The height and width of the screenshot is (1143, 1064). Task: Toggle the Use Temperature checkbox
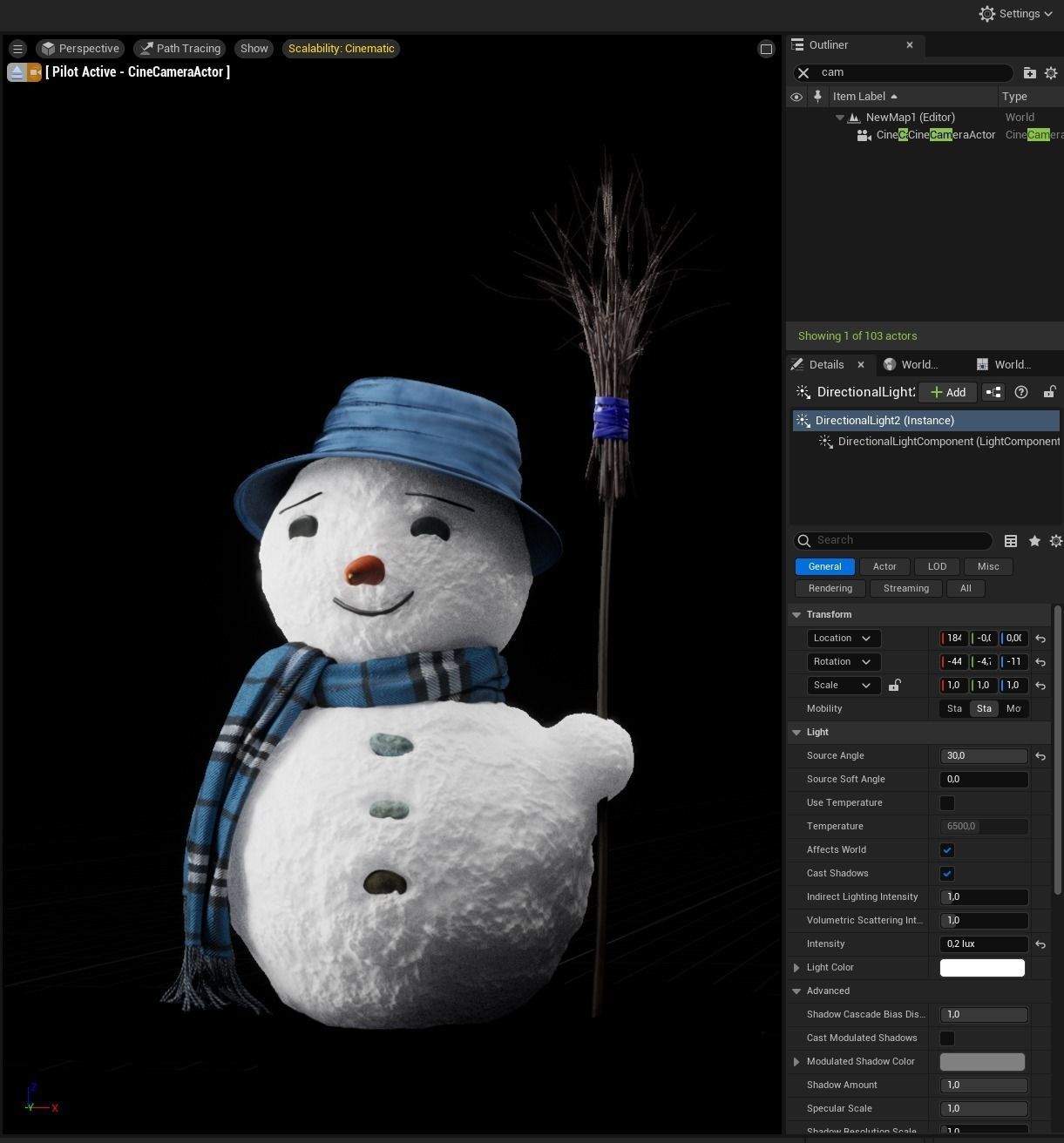click(947, 803)
